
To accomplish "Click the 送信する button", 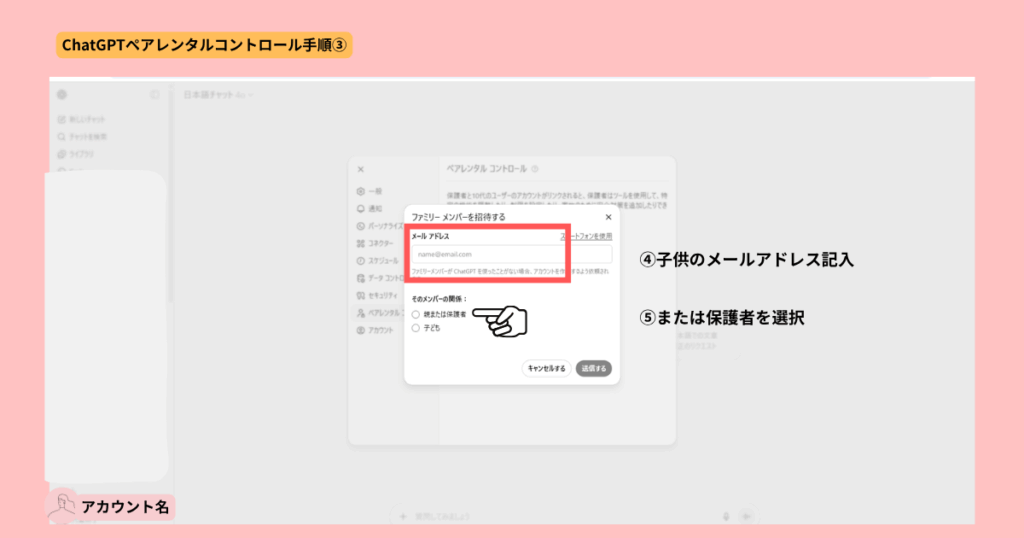I will (x=594, y=368).
